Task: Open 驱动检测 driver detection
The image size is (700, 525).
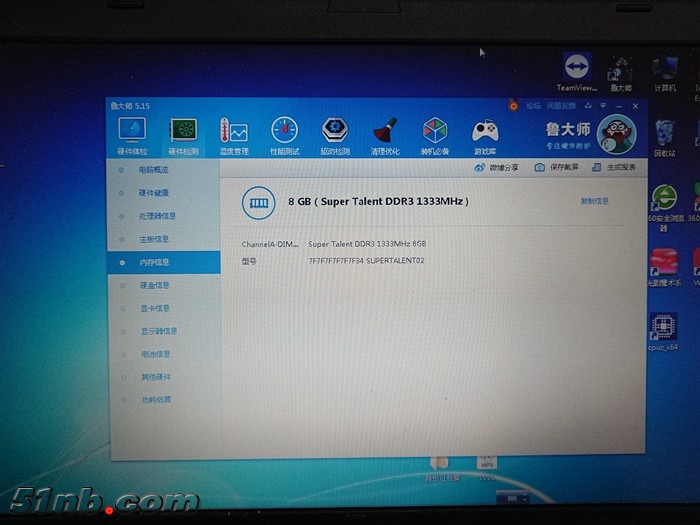Action: (x=335, y=133)
